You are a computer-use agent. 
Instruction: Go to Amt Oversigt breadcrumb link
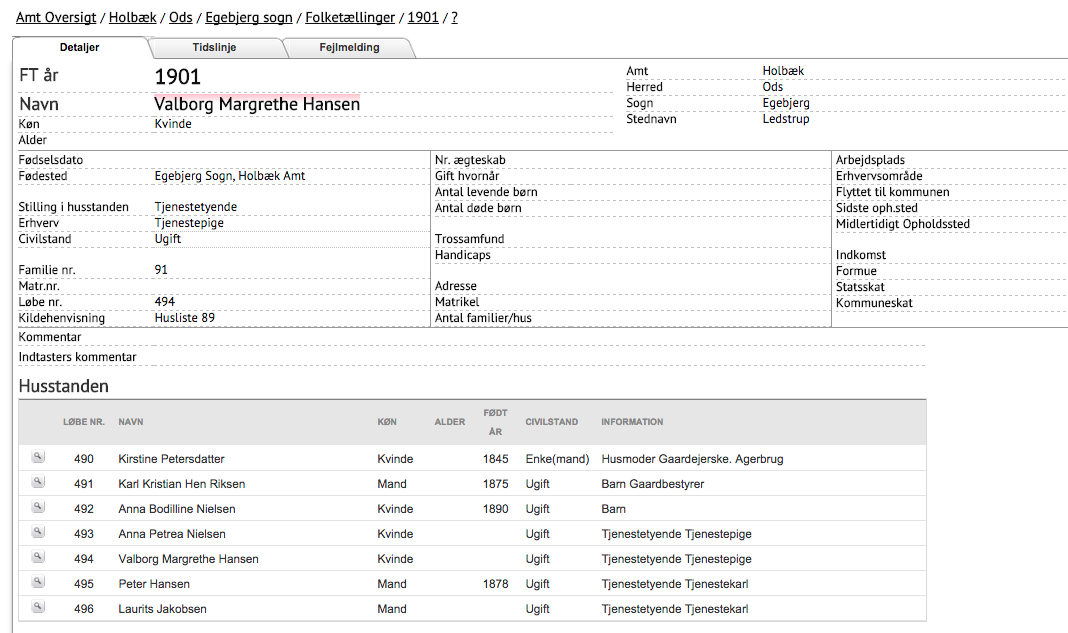pos(56,18)
